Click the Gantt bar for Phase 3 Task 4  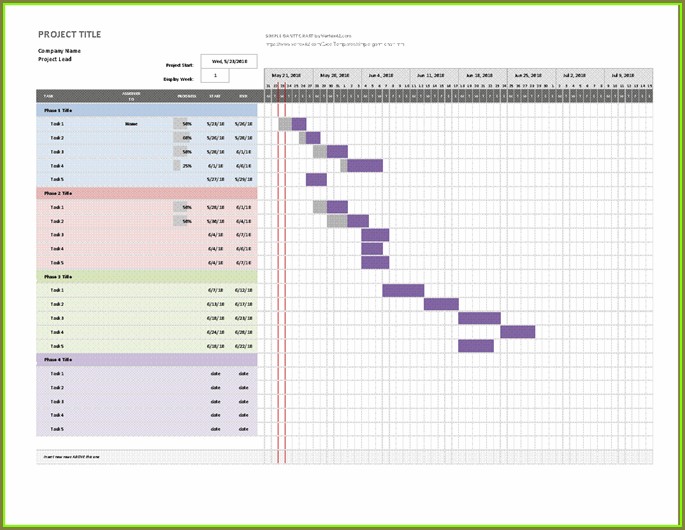click(518, 332)
